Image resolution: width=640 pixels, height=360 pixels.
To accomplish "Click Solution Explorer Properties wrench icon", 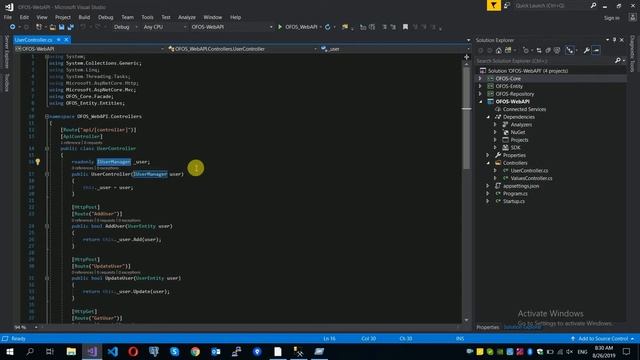I will pyautogui.click(x=586, y=50).
